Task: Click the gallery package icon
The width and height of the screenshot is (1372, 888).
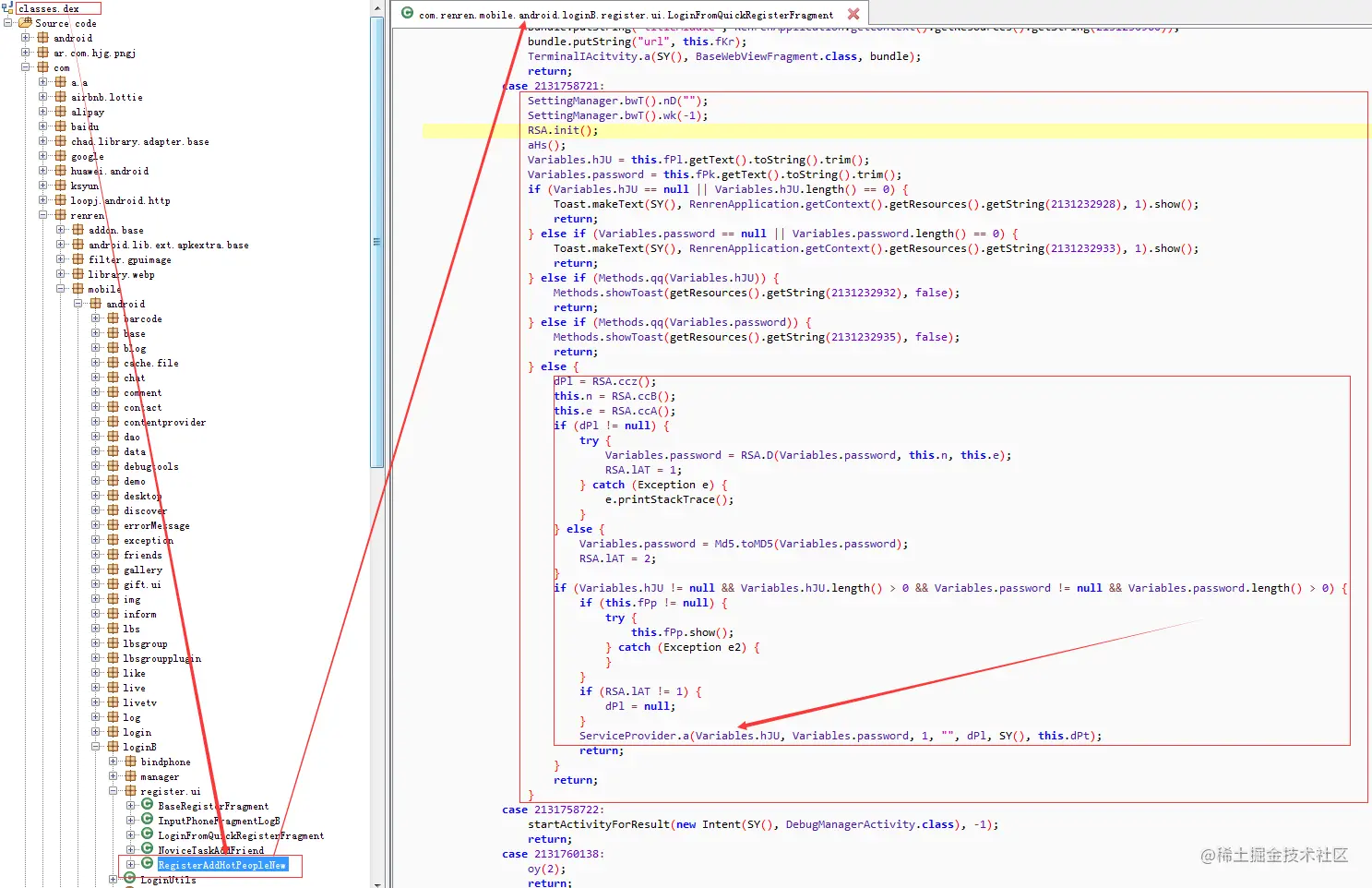Action: click(113, 570)
